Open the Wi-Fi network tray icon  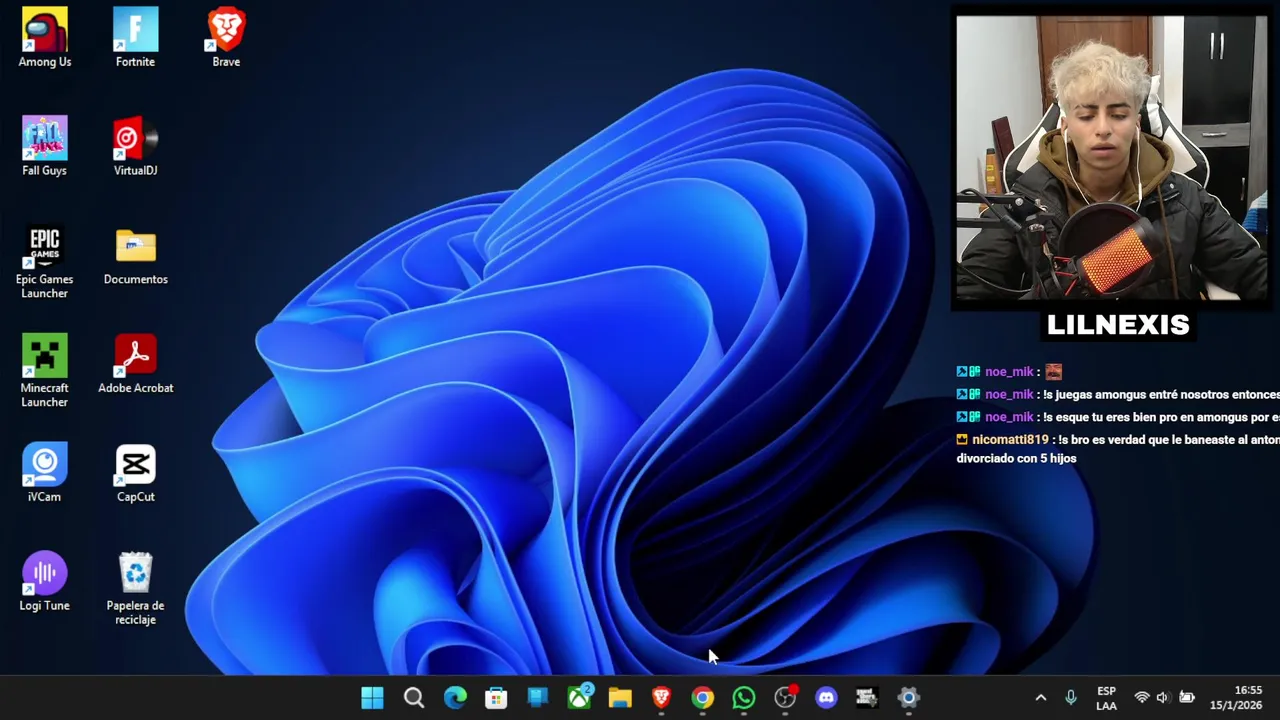pos(1142,698)
